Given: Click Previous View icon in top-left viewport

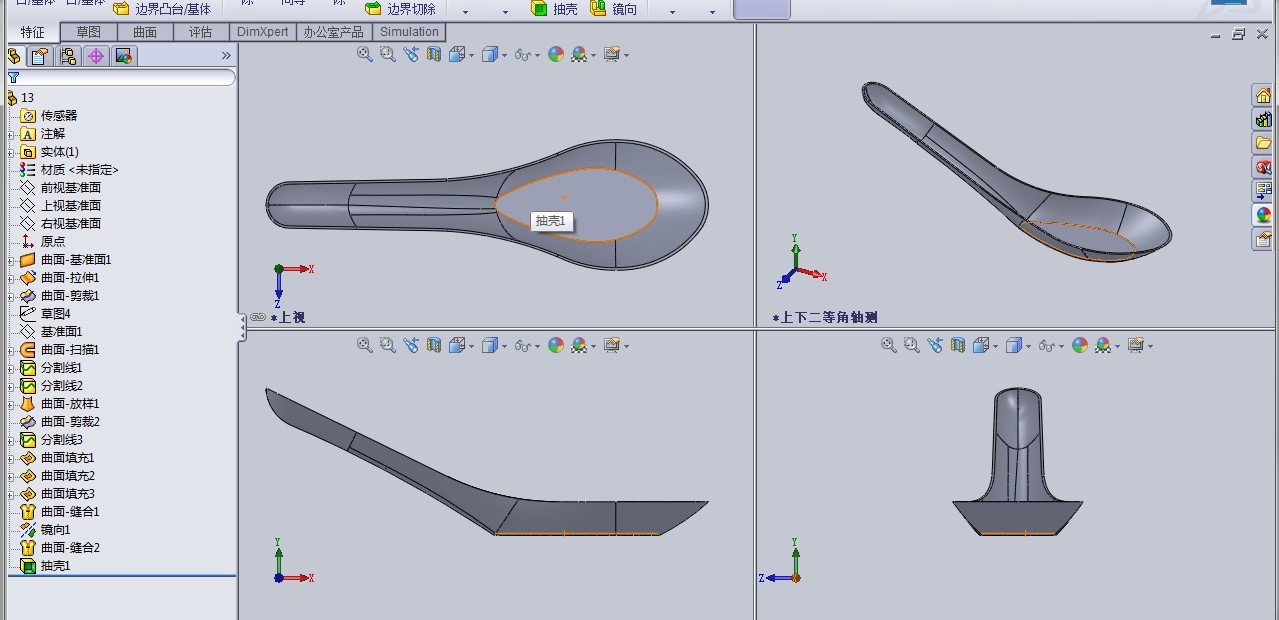Looking at the screenshot, I should click(x=411, y=54).
